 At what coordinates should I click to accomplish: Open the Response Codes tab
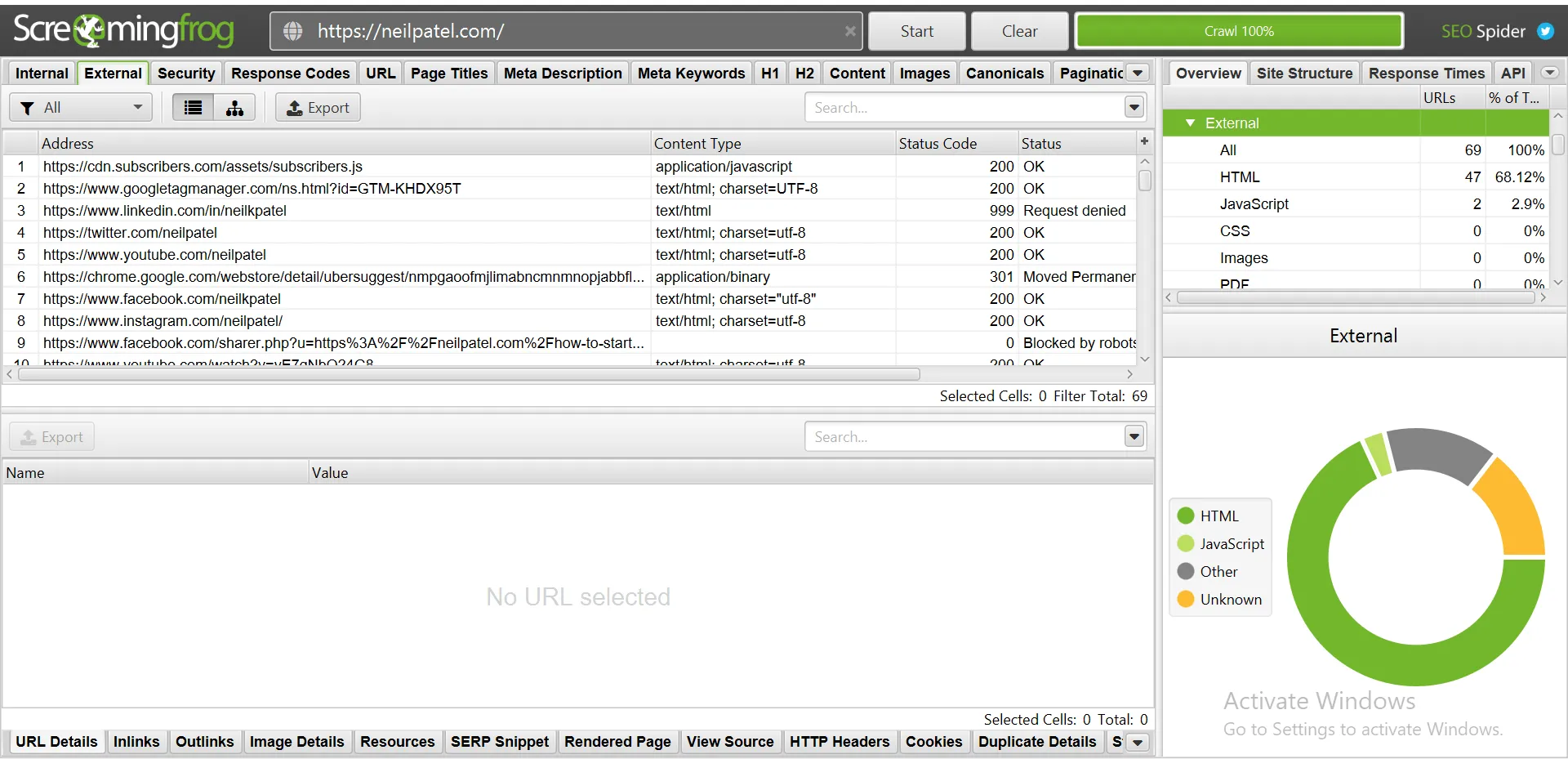click(290, 74)
